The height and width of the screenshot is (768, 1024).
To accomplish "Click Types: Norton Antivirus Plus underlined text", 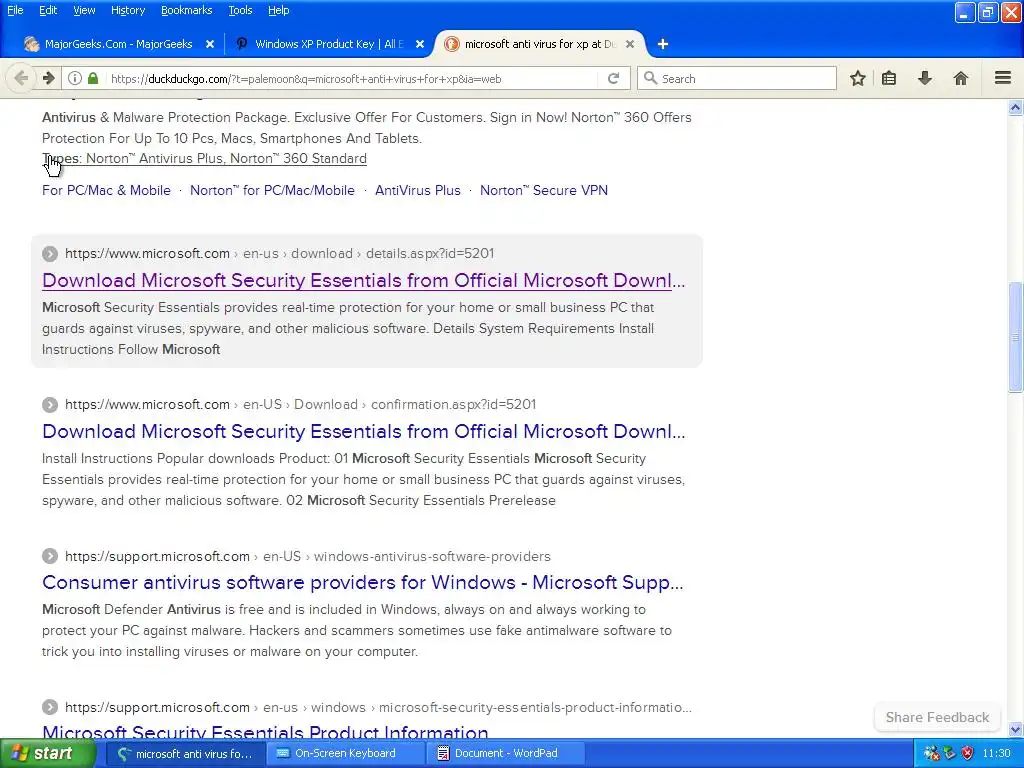I will click(204, 159).
